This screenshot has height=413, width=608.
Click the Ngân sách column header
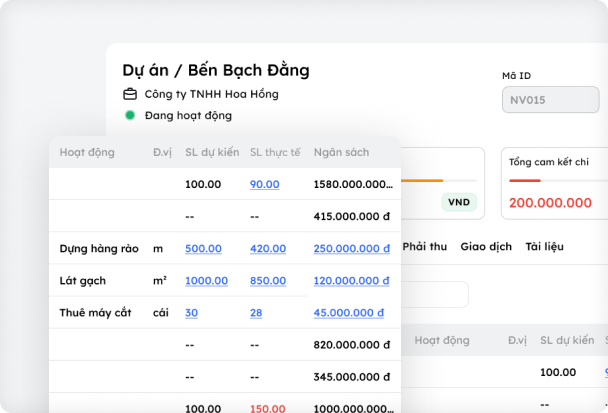click(341, 153)
